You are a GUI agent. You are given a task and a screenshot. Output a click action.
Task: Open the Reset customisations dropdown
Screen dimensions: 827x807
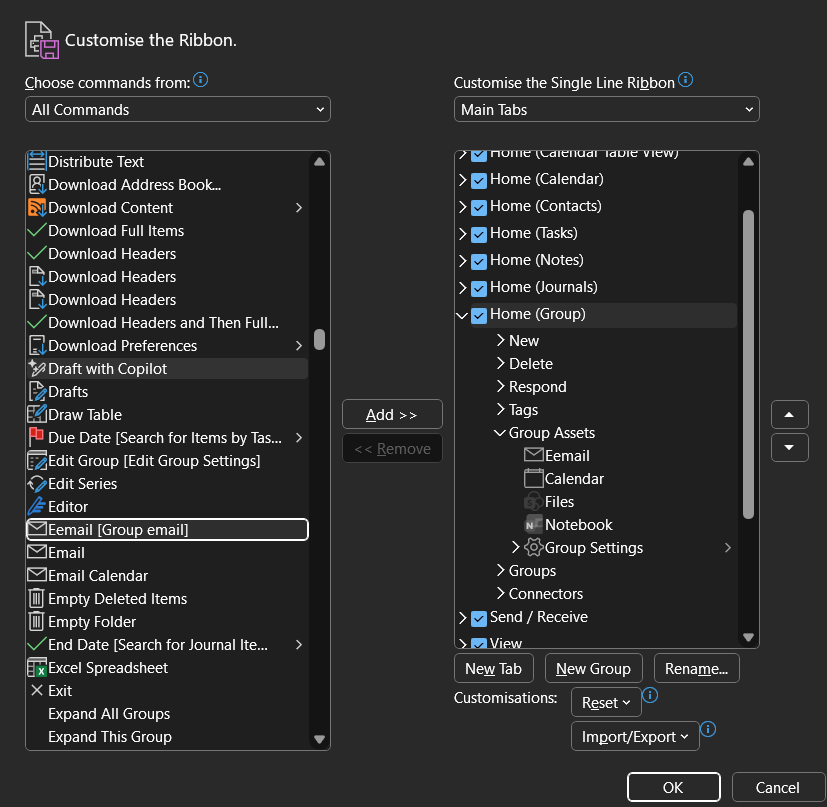click(606, 702)
